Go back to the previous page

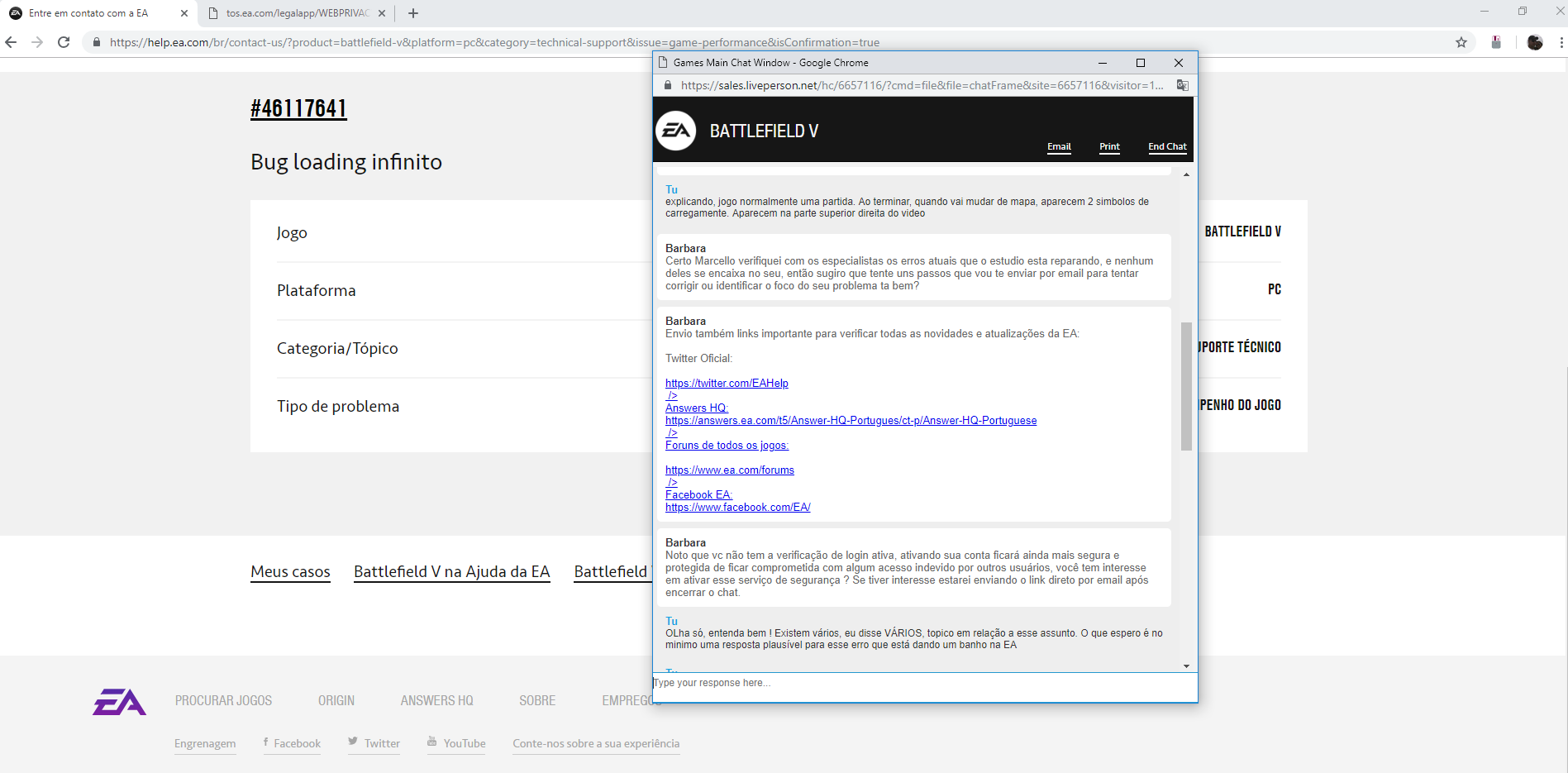click(x=11, y=42)
